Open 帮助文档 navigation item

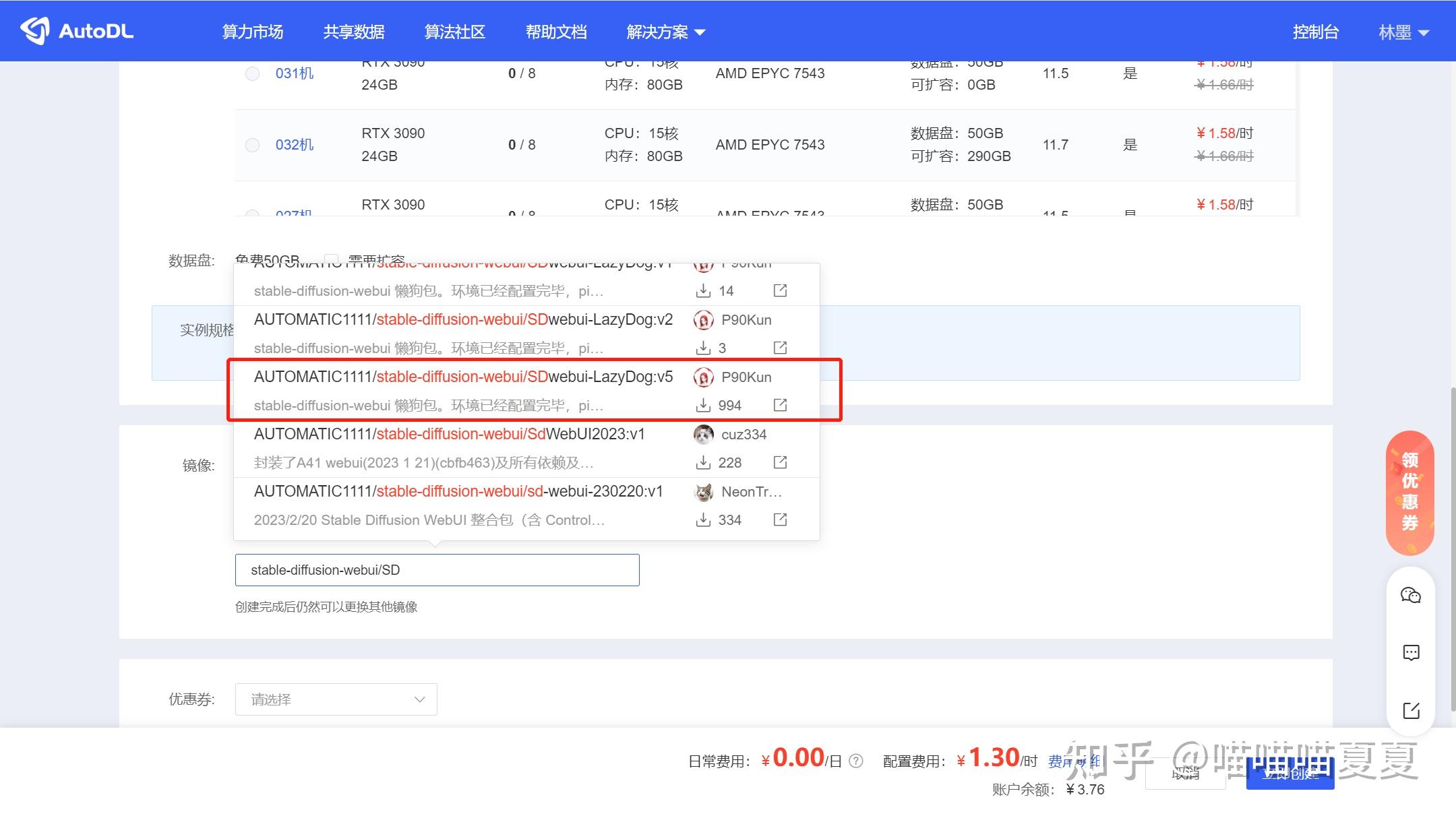(x=556, y=32)
